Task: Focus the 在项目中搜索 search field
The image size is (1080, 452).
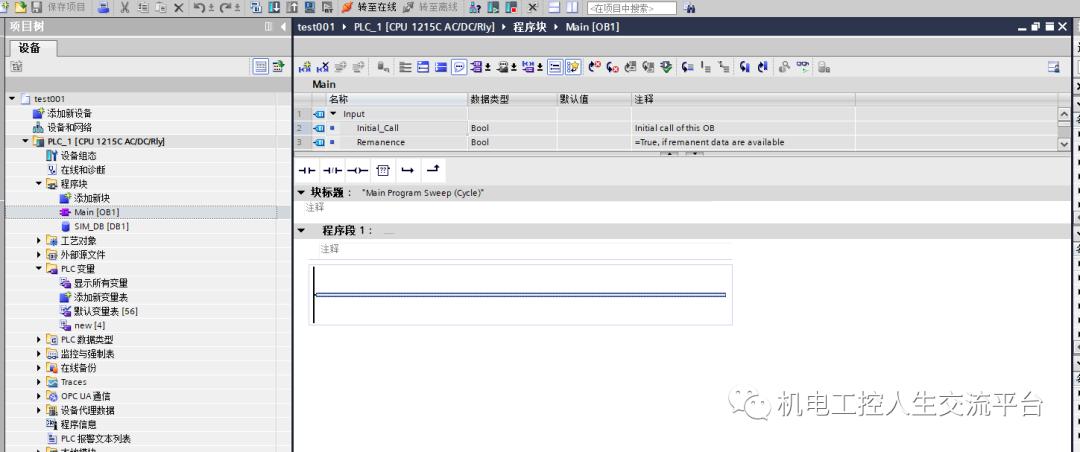Action: [x=632, y=8]
